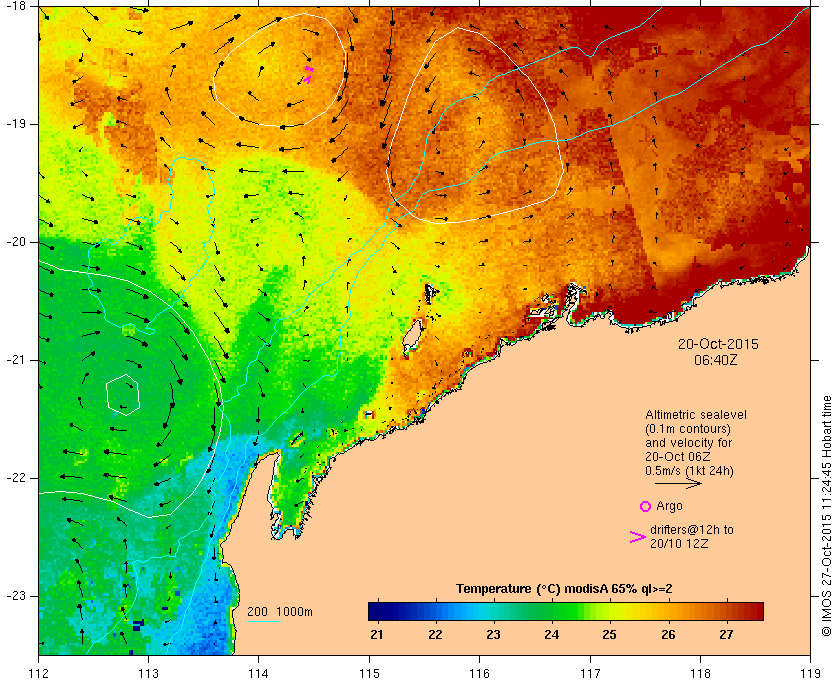Click the 20-Oct 06Z legend text
Image resolution: width=840 pixels, height=680 pixels.
tap(678, 457)
